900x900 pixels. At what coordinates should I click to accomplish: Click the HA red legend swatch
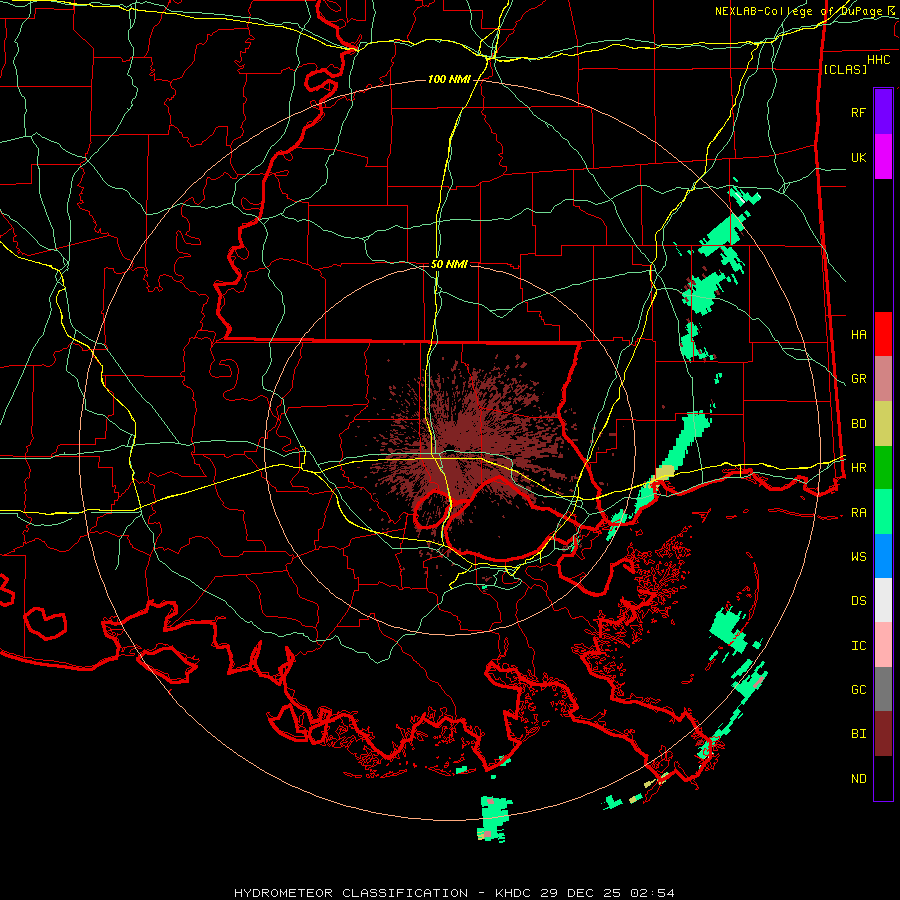(883, 334)
